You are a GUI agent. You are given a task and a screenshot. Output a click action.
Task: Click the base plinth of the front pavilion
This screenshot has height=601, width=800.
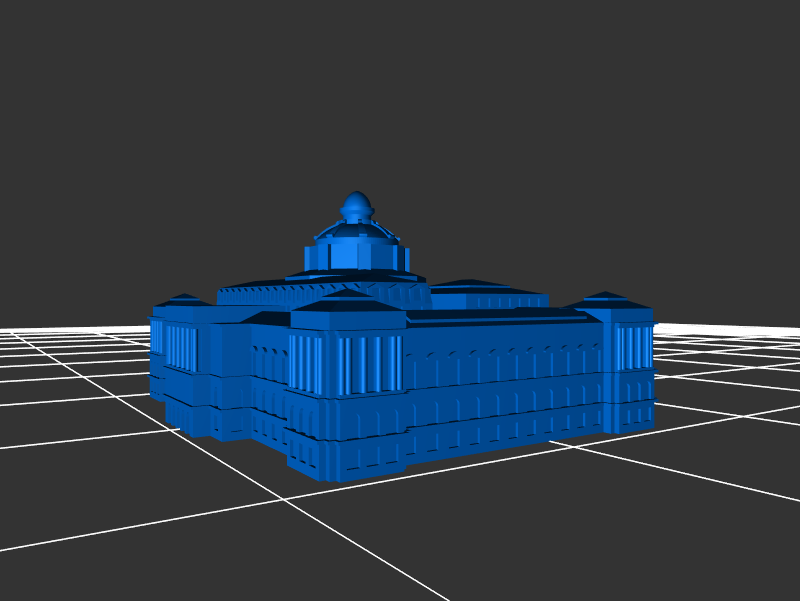pyautogui.click(x=345, y=460)
